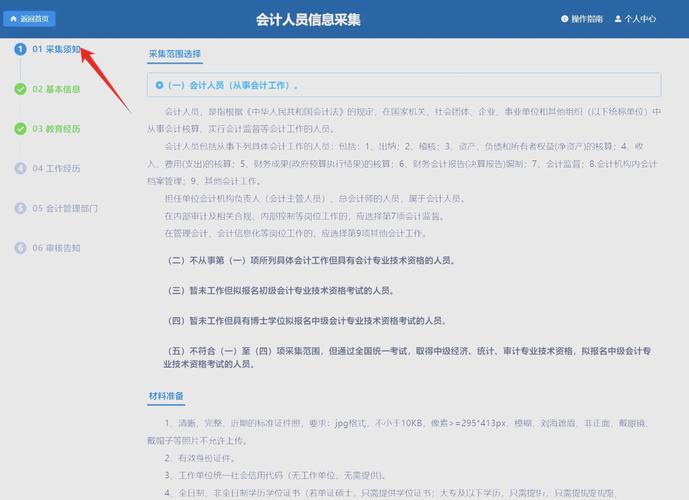Click the 操作指南 info icon
689x500 pixels.
[x=565, y=19]
